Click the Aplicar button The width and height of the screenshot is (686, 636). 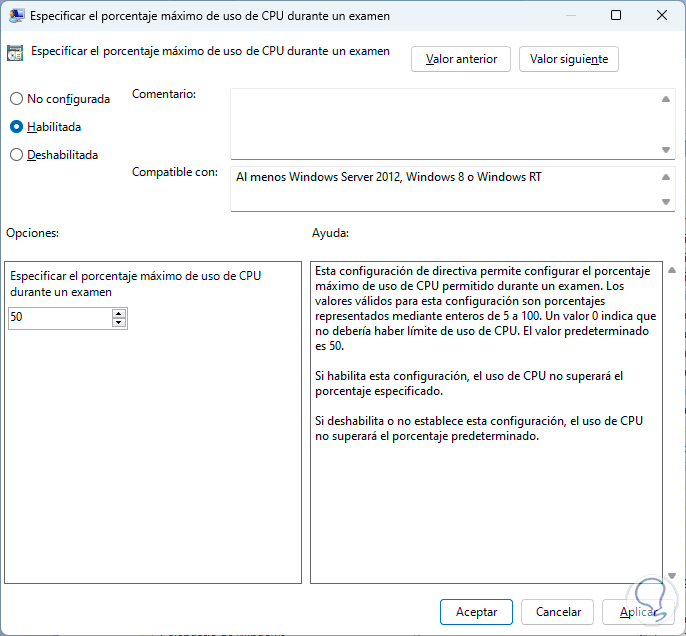[x=637, y=612]
